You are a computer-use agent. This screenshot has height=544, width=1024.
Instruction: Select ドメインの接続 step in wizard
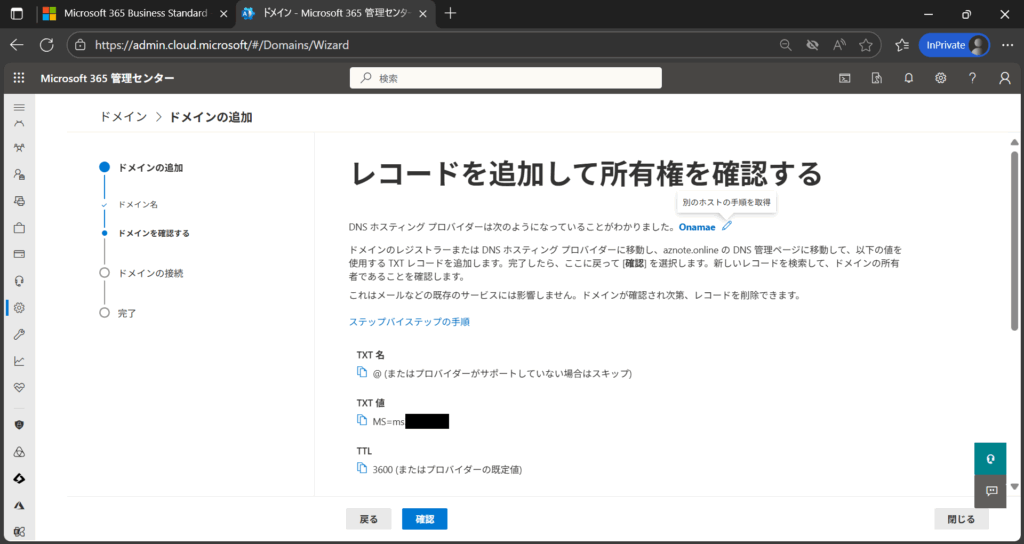coord(150,272)
